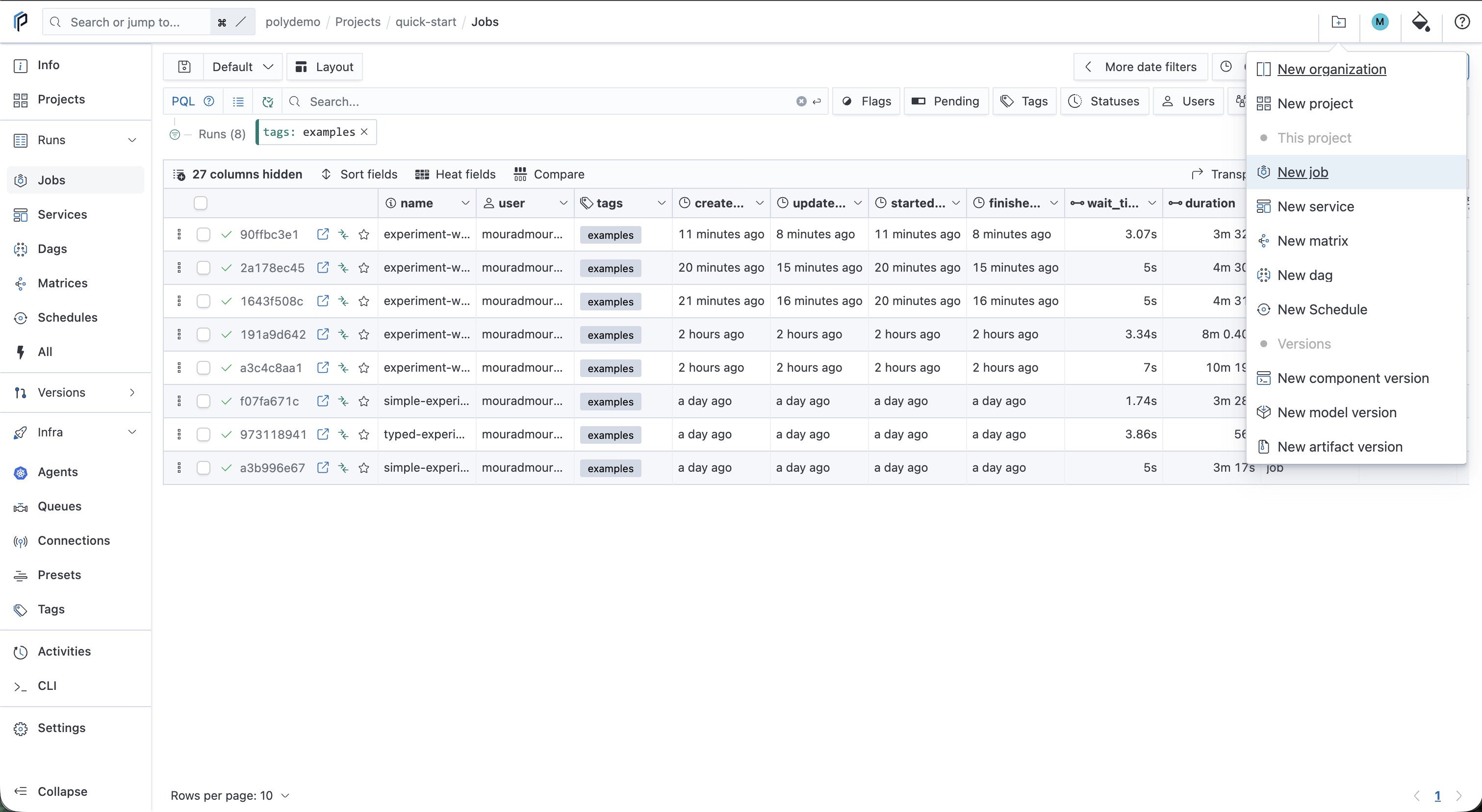This screenshot has height=812, width=1482.
Task: Select checkbox for run 1643f508c
Action: click(203, 301)
